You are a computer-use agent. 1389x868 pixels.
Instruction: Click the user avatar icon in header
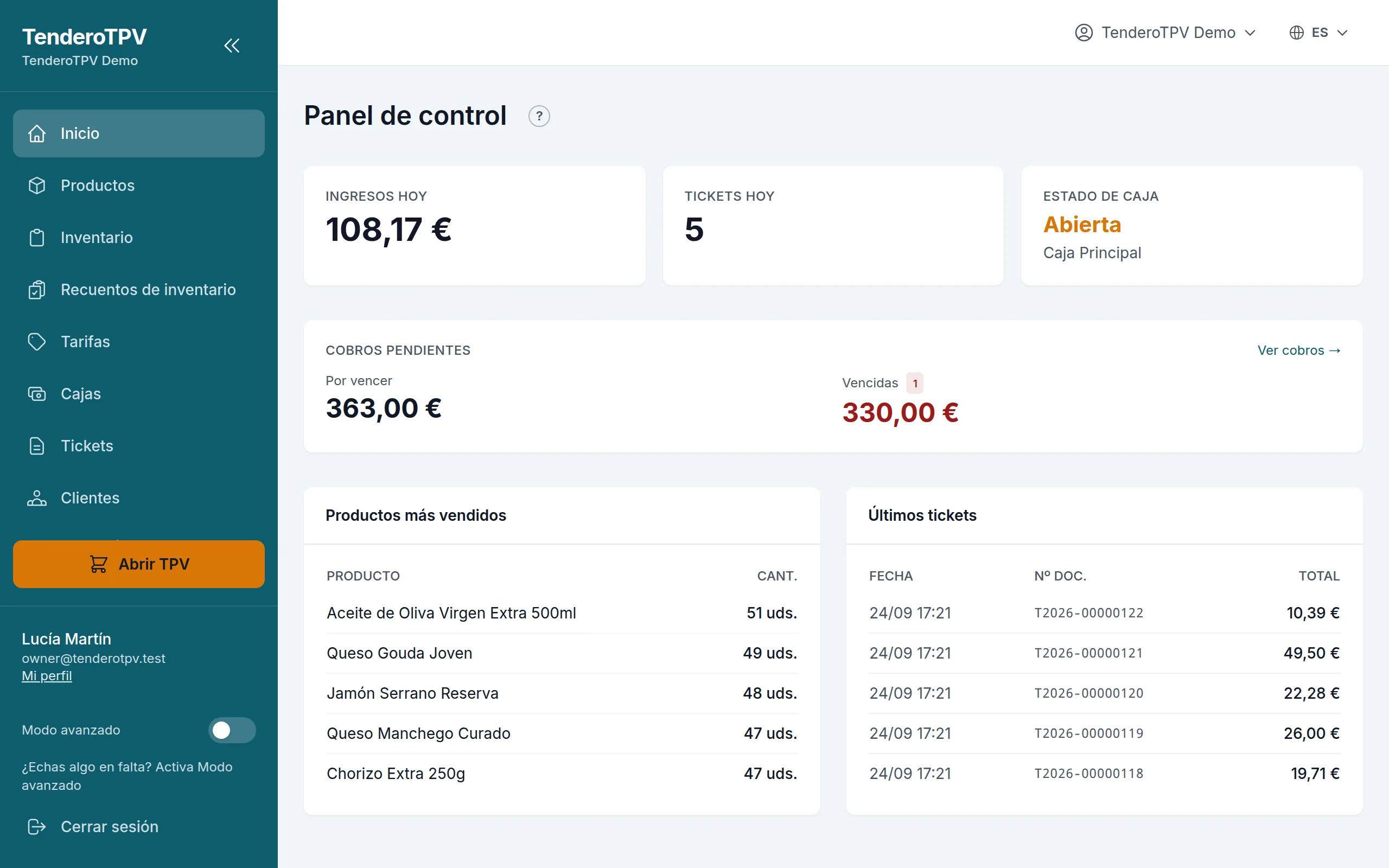click(x=1084, y=33)
